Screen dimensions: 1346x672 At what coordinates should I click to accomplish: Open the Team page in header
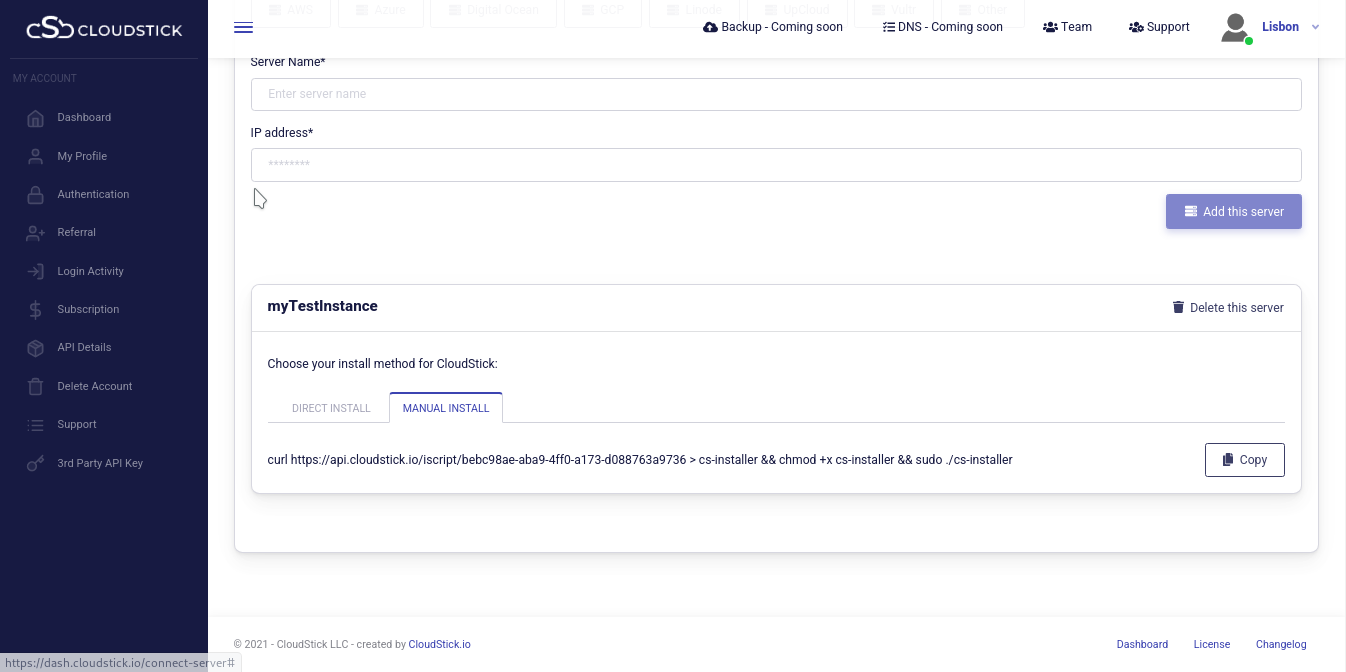coord(1067,27)
